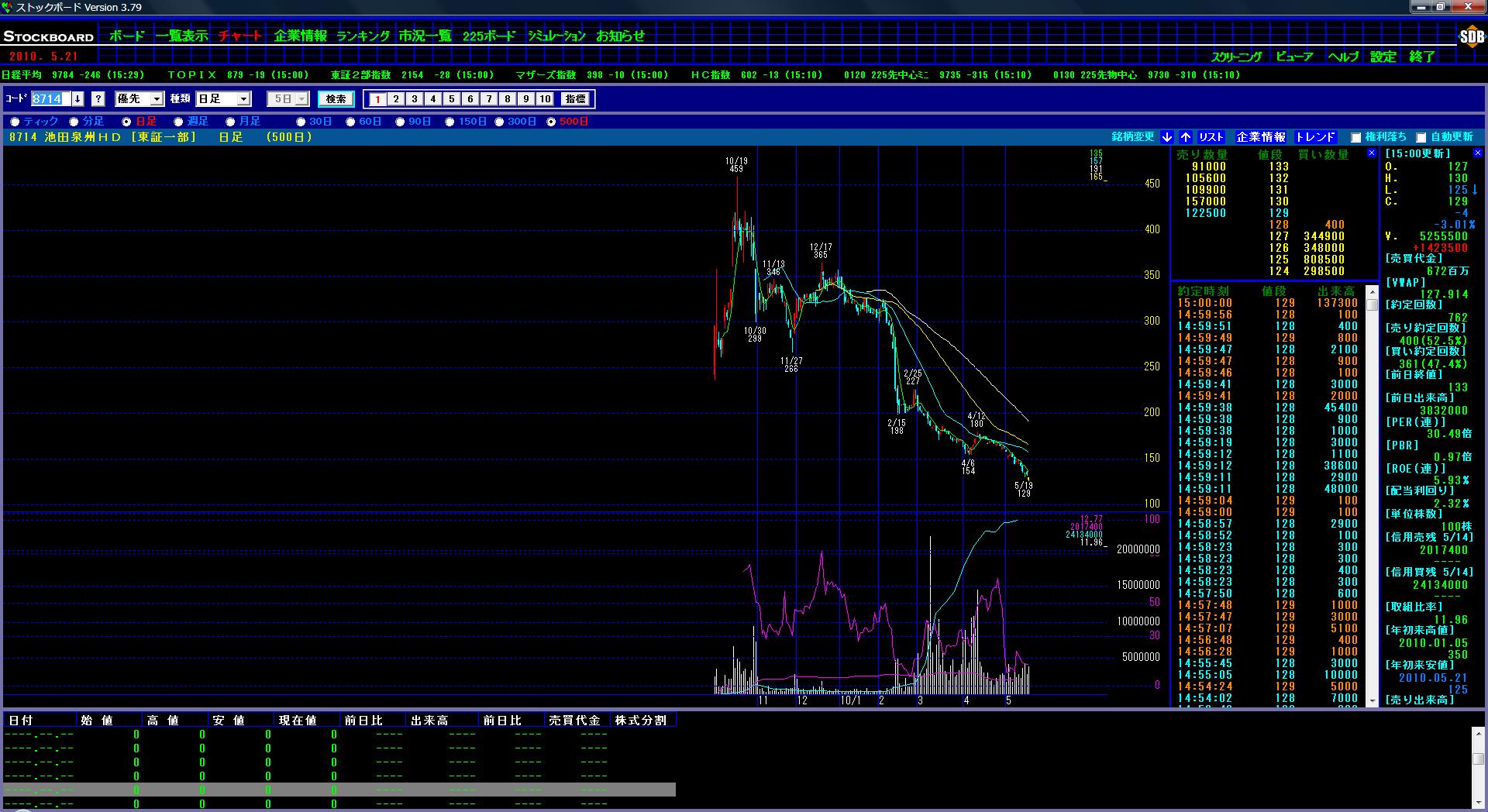Close the order book panel with X
The height and width of the screenshot is (812, 1488).
(x=1371, y=153)
